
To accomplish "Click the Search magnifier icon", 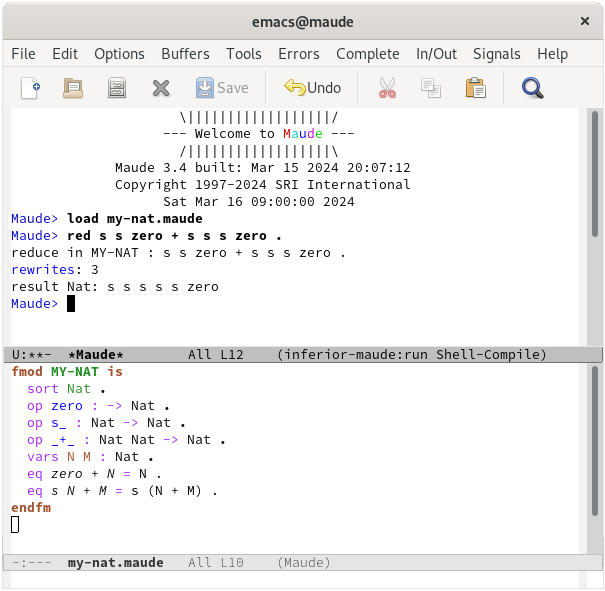I will 532,88.
